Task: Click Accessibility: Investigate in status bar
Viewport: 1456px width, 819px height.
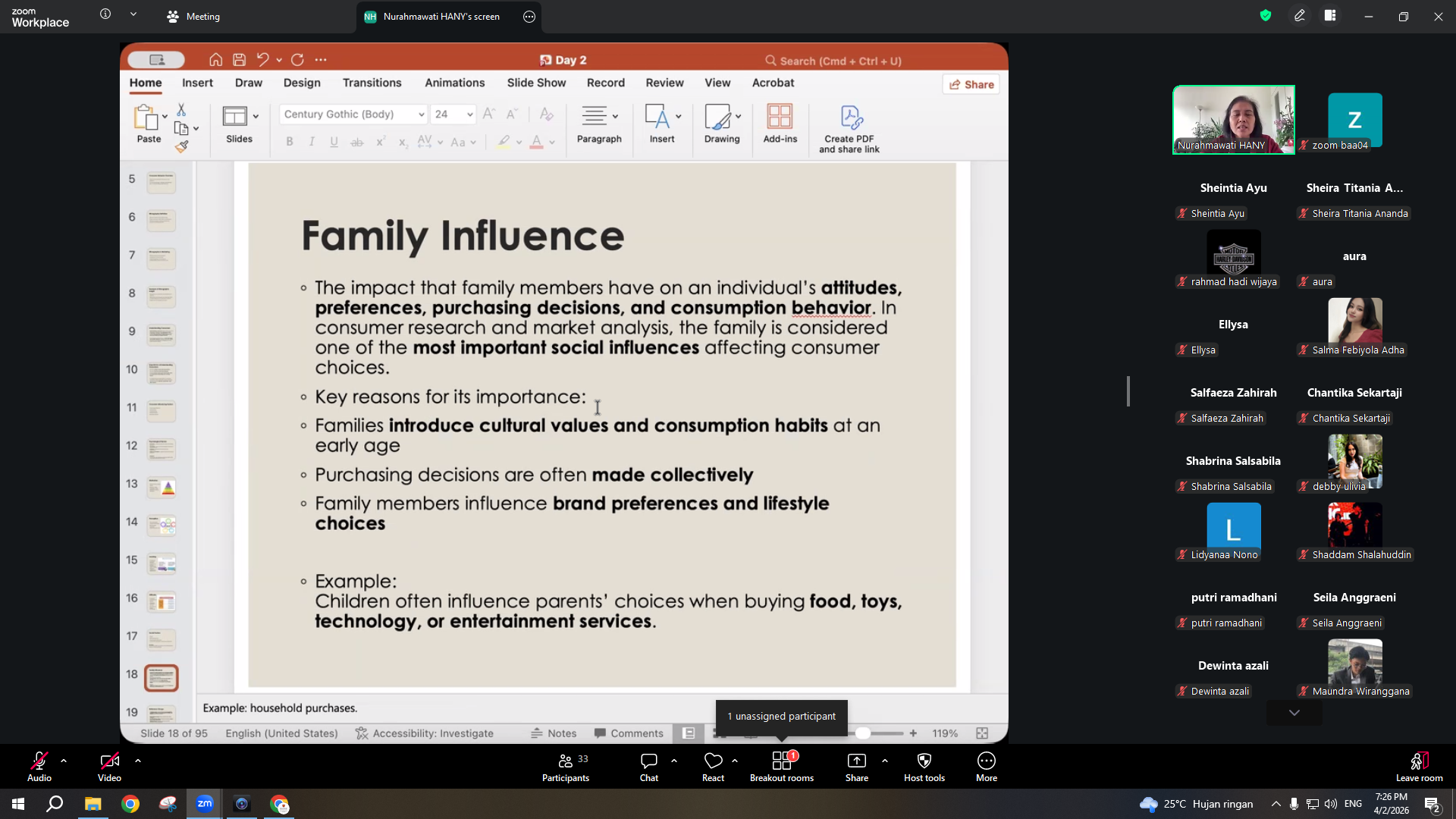Action: click(x=425, y=733)
